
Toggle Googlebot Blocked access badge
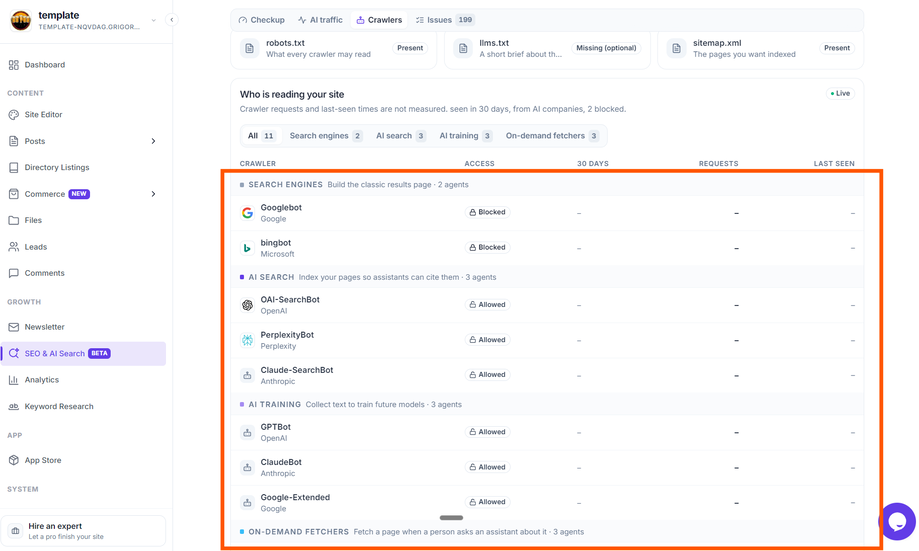[x=487, y=212]
